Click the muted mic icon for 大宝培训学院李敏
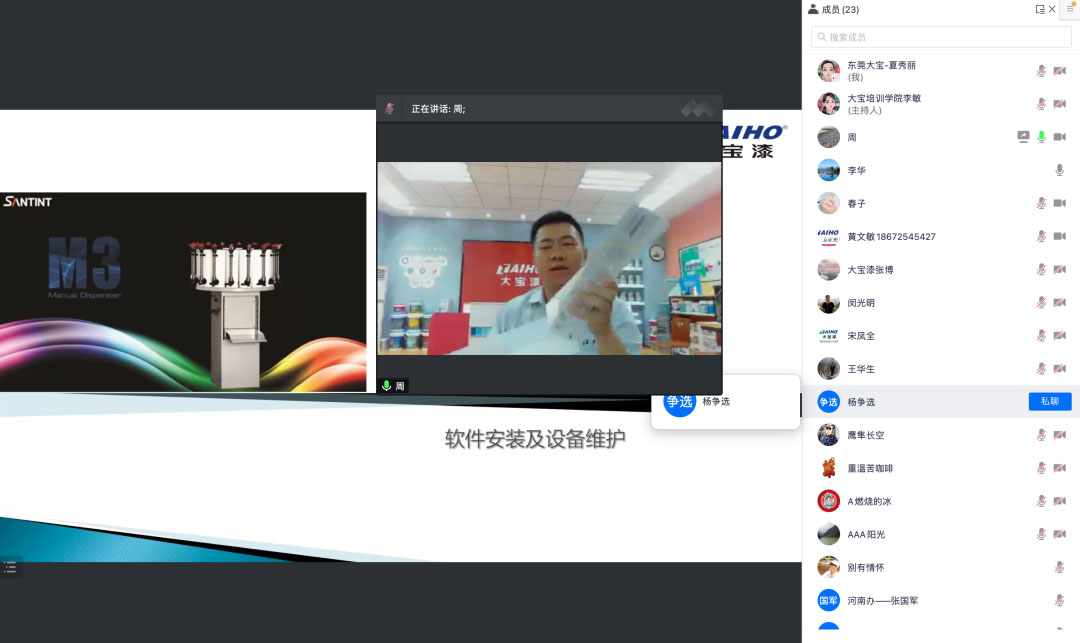 1041,104
